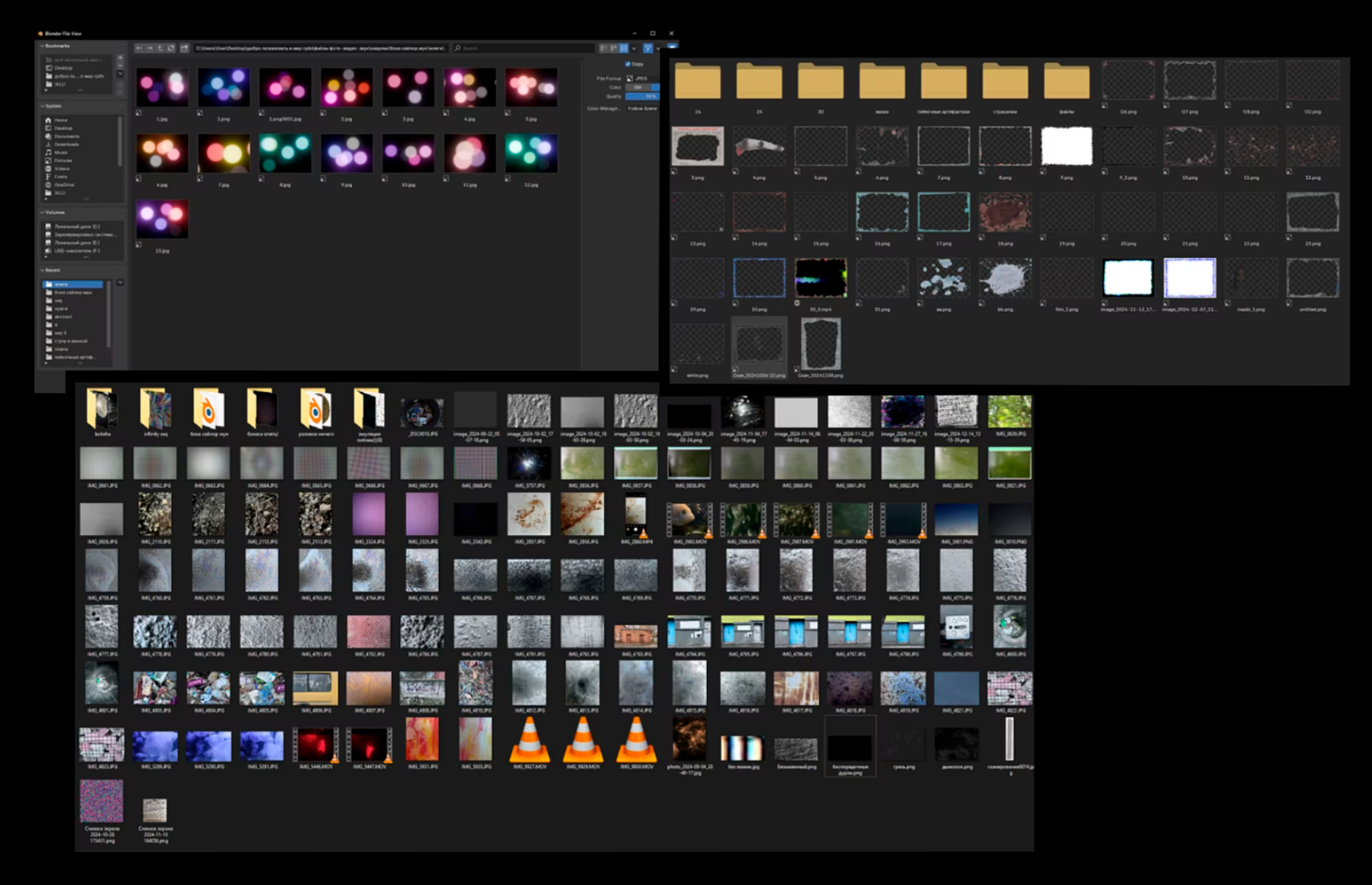Select the abstract folder in Recent list

[63, 316]
